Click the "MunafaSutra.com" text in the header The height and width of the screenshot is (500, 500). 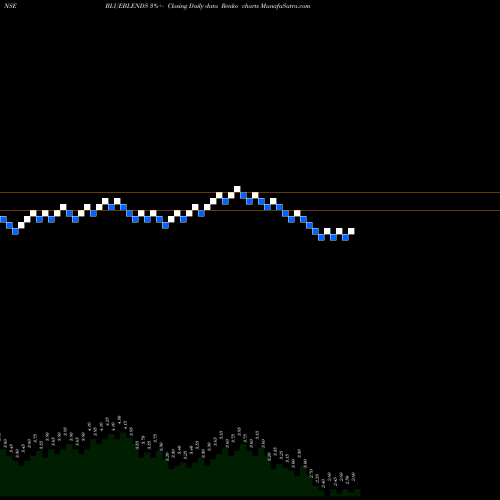[285, 6]
